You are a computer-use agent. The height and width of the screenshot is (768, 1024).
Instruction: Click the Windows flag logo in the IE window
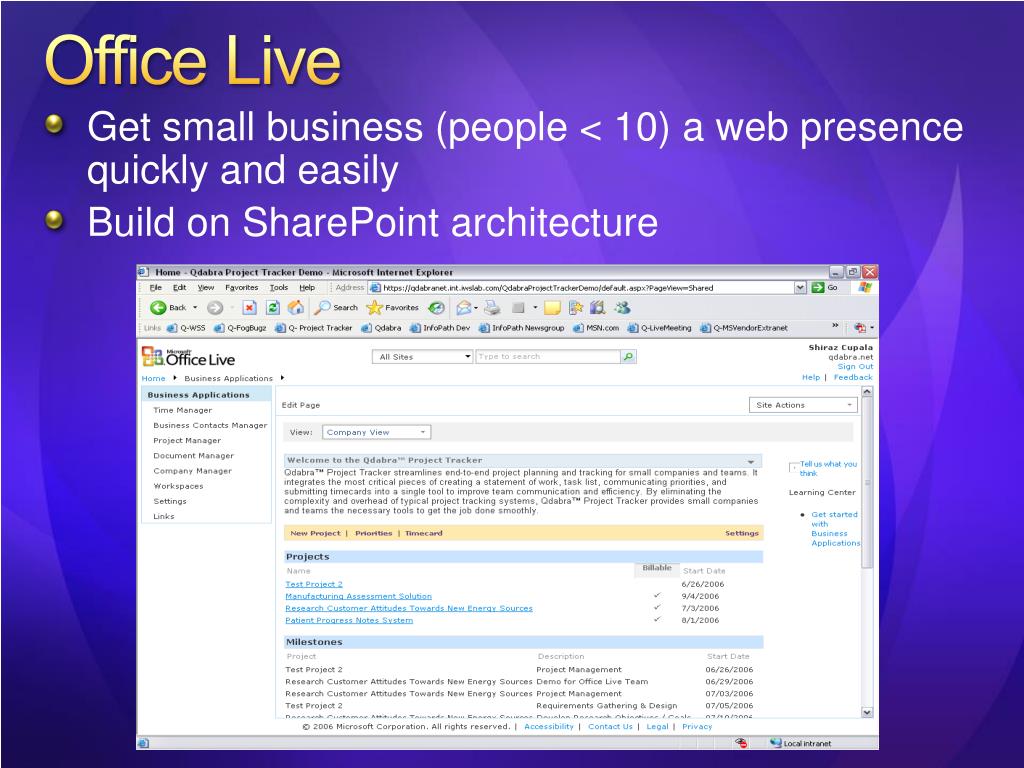pos(865,287)
